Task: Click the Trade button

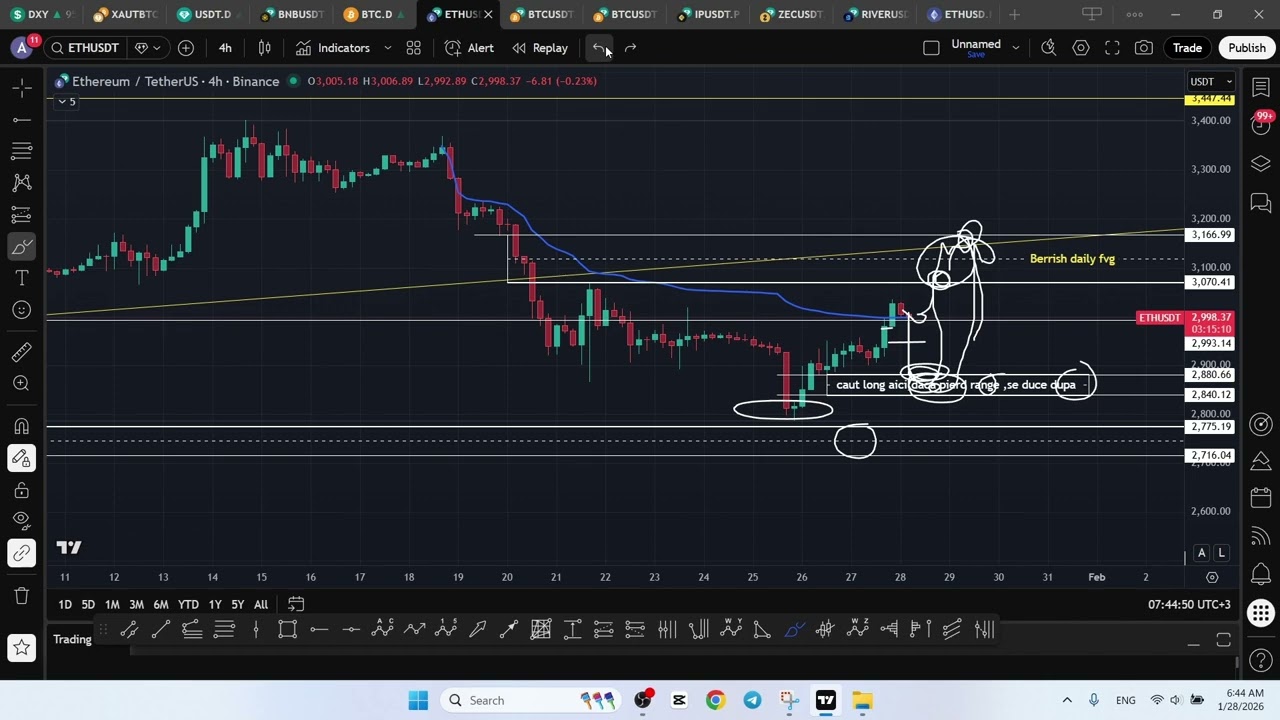Action: pos(1187,48)
